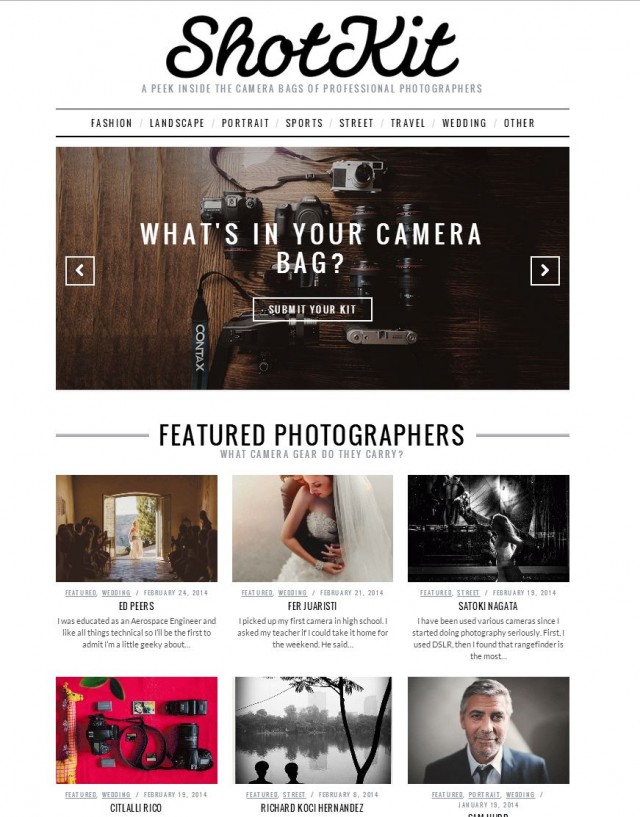Choose the Street menu item
Image resolution: width=640 pixels, height=817 pixels.
coord(356,123)
